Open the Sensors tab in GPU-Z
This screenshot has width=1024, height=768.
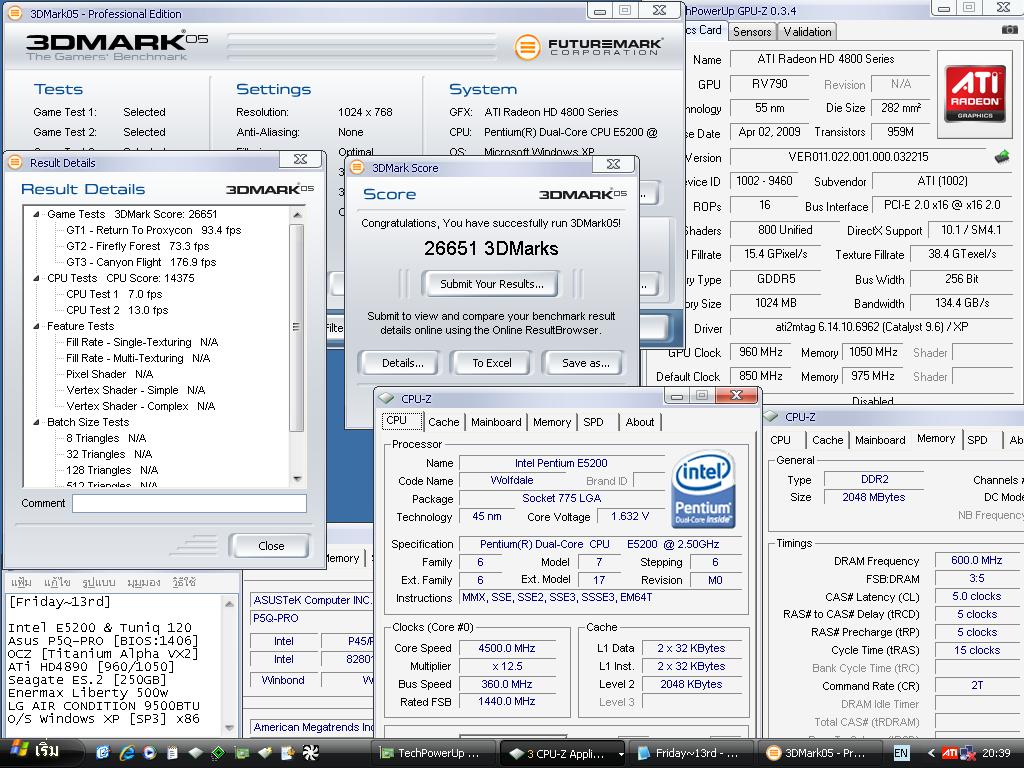point(752,32)
